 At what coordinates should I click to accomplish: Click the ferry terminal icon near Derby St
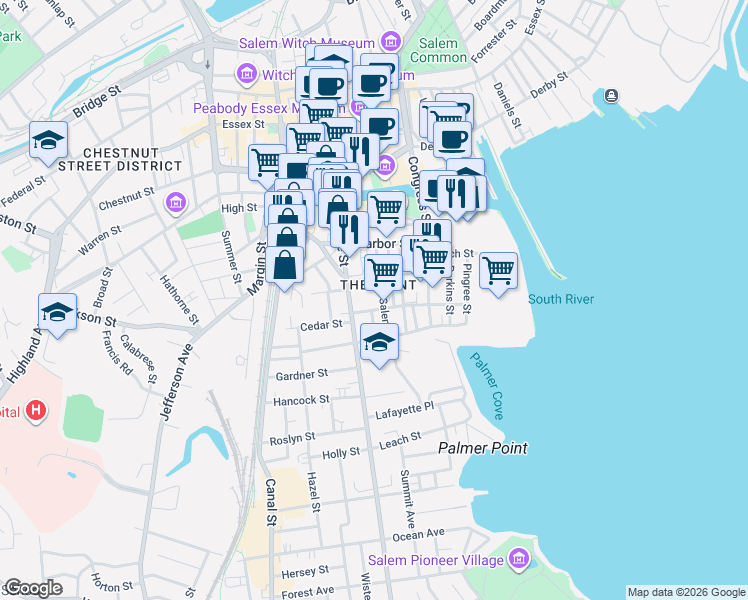(x=611, y=96)
